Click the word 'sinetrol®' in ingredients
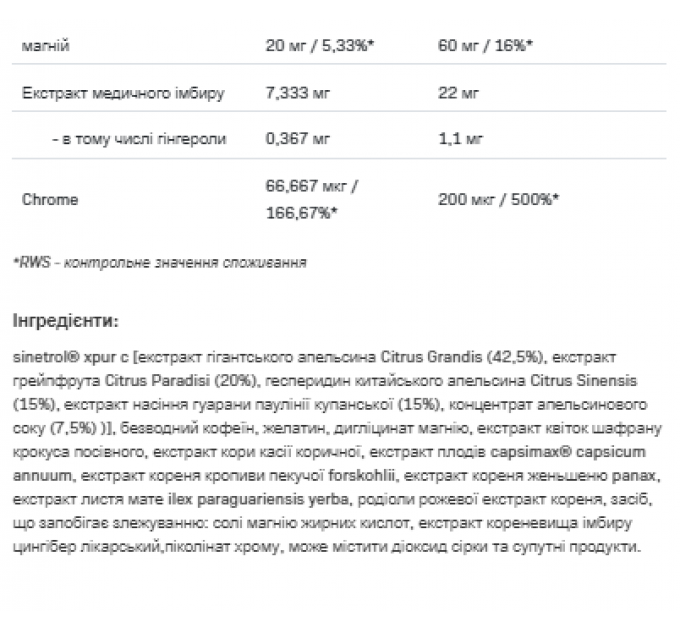 tap(46, 357)
